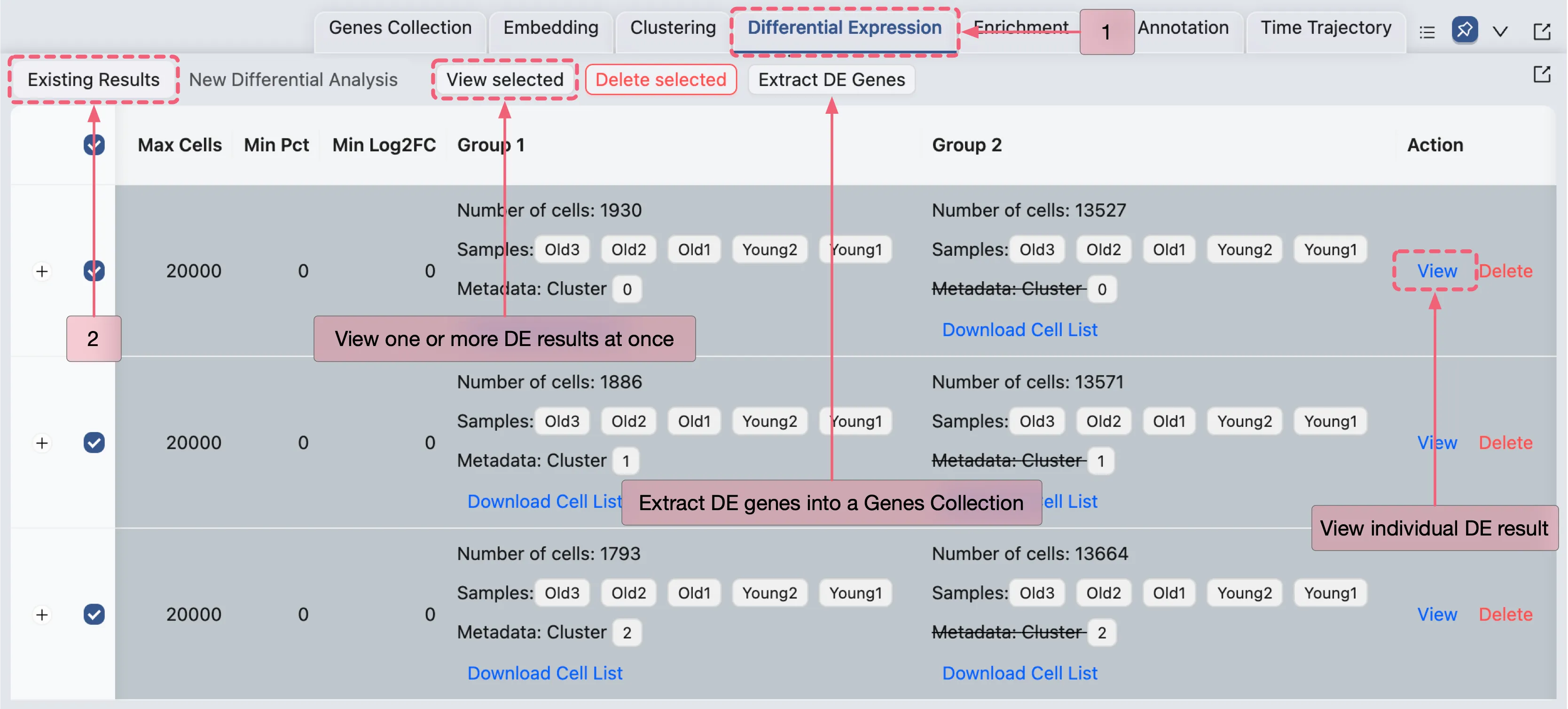Switch to the Clustering tab
1568x709 pixels.
pos(673,28)
